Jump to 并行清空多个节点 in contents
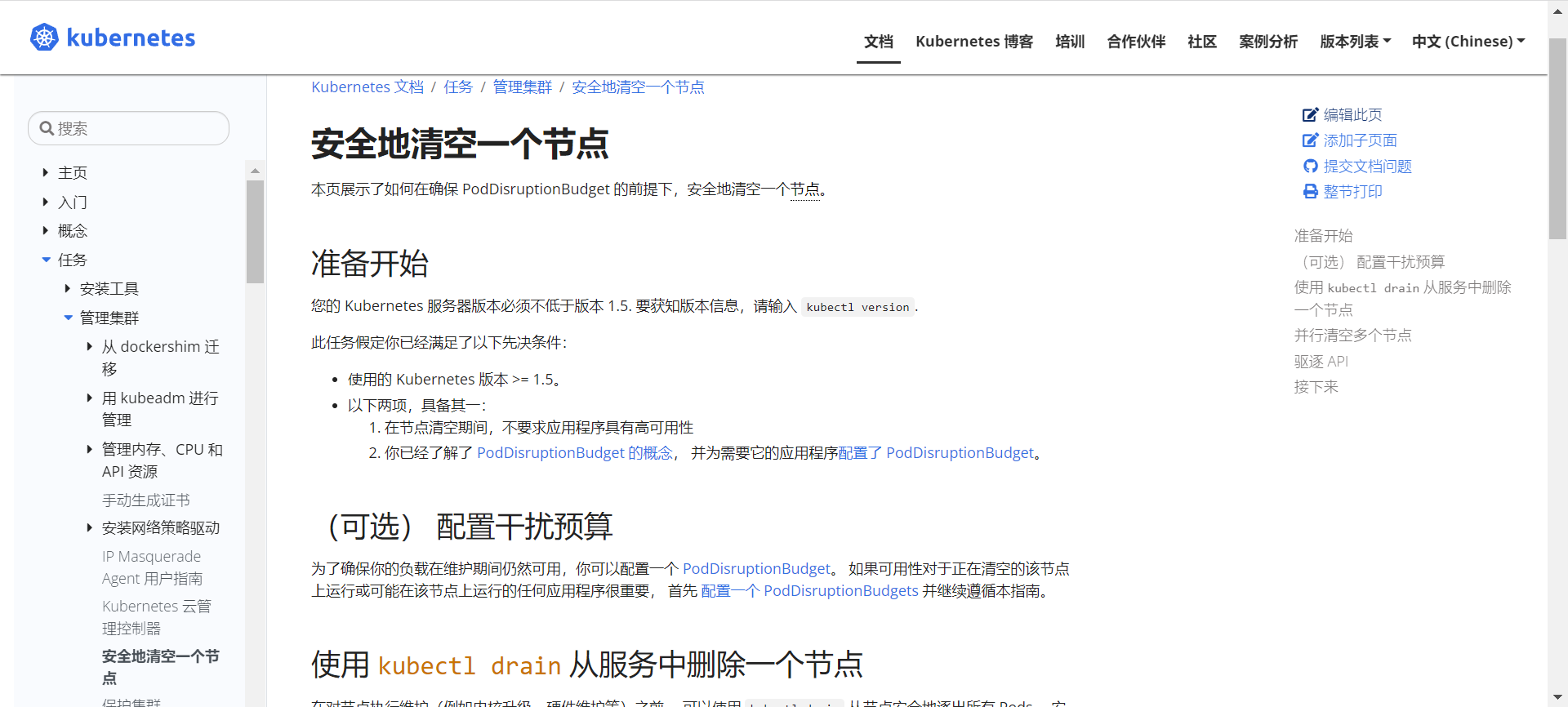 click(1352, 336)
